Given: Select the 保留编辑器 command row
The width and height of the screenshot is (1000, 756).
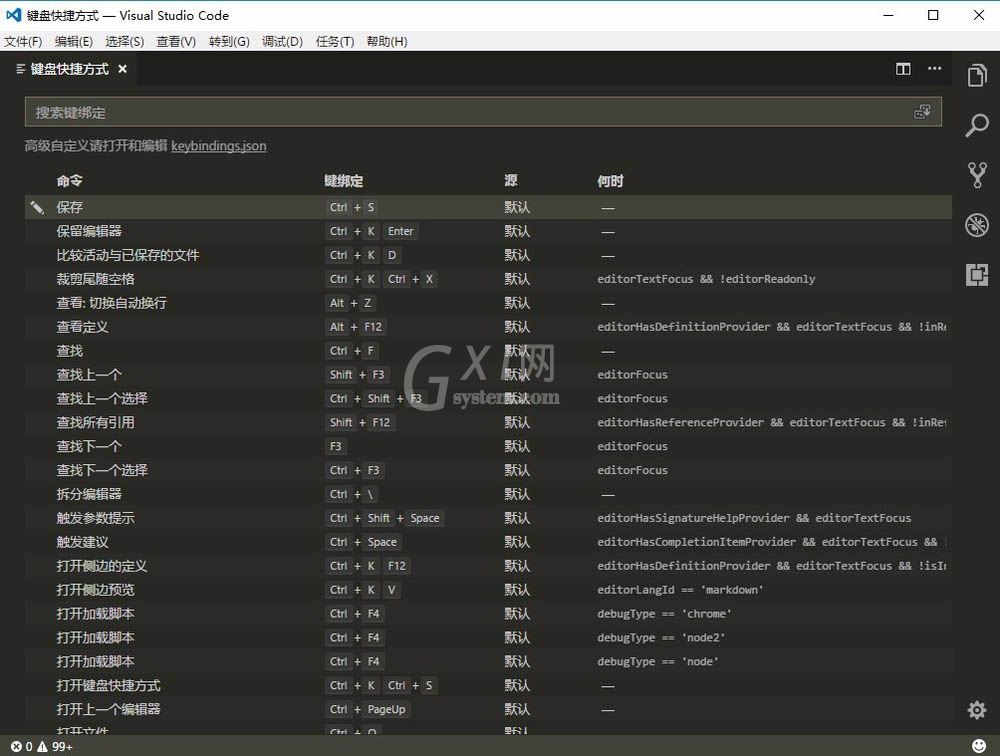Looking at the screenshot, I should click(x=488, y=231).
